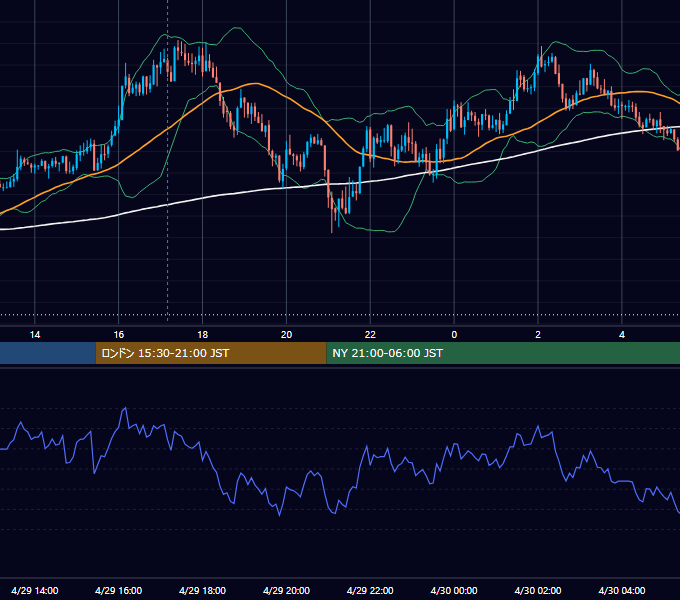680x600 pixels.
Task: Click the time axis label 4
Action: 622,335
